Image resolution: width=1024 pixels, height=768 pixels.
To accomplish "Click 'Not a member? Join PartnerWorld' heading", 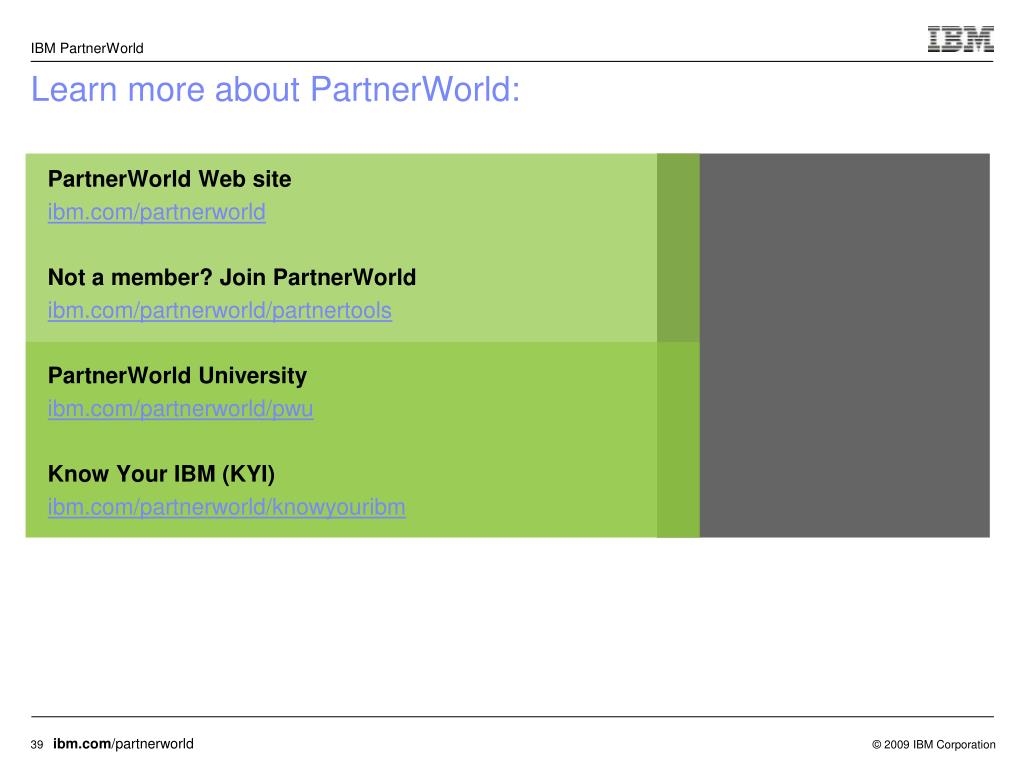I will [x=232, y=278].
